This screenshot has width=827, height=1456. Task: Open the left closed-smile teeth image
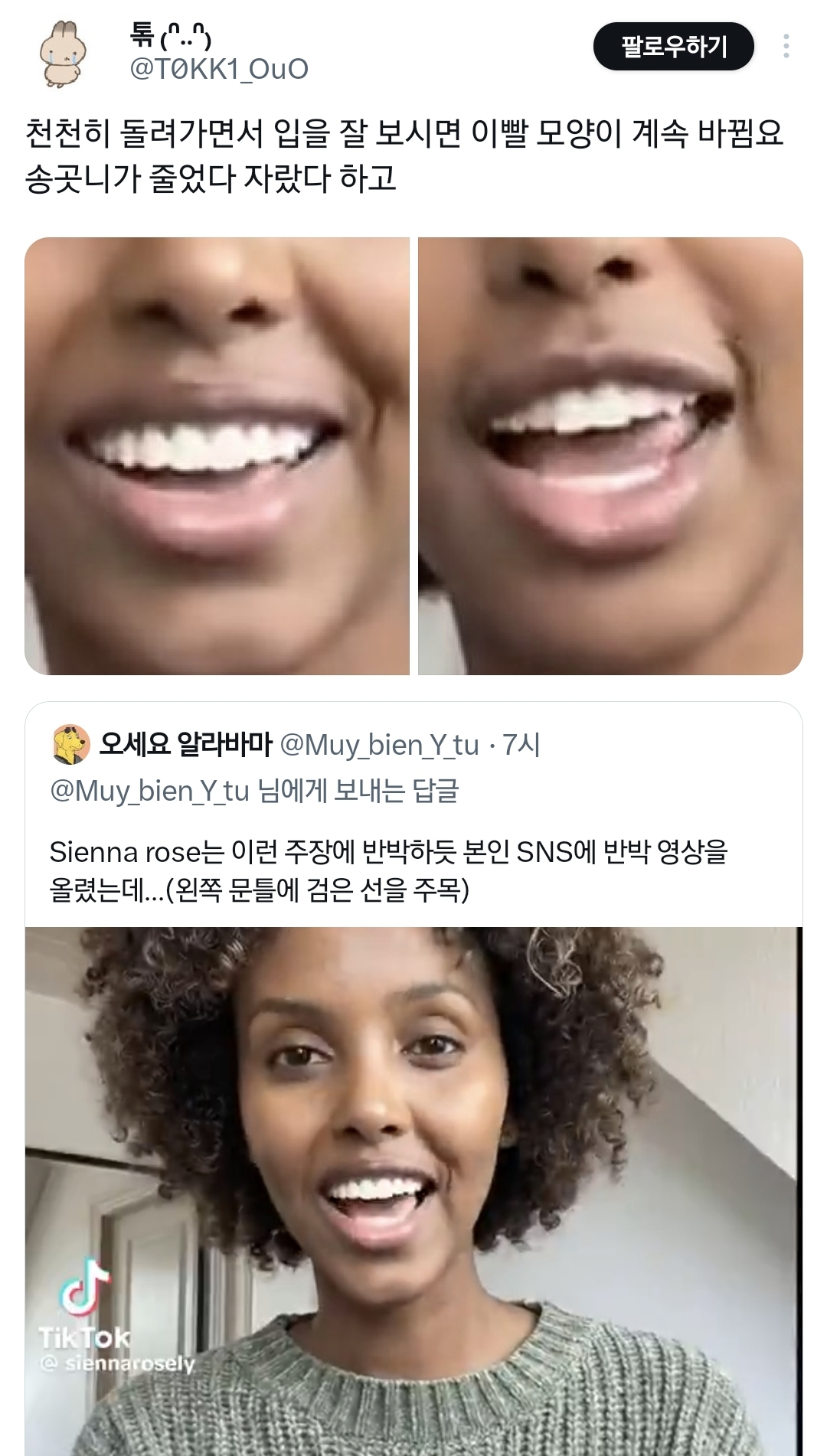217,456
